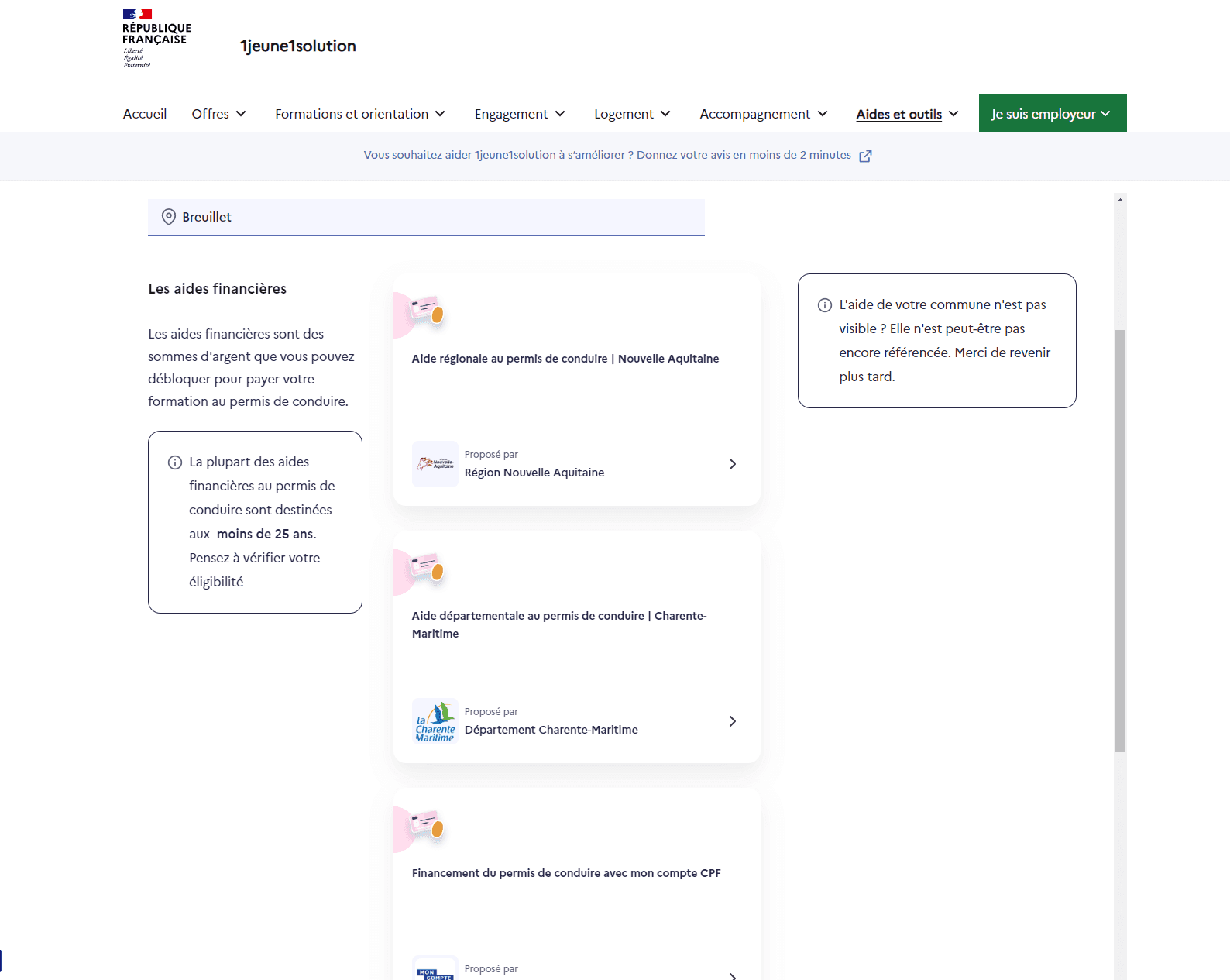
Task: Click the location pin icon beside Breuillet
Action: [168, 217]
